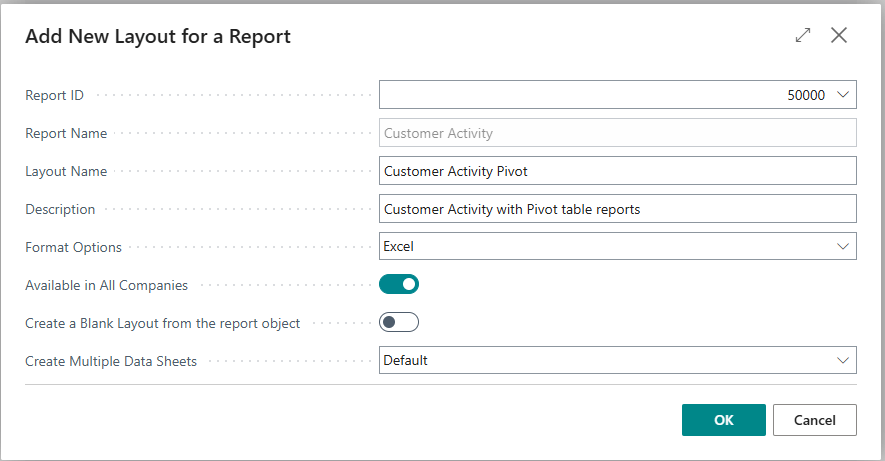
Task: Select the Description field label
Action: click(x=60, y=209)
